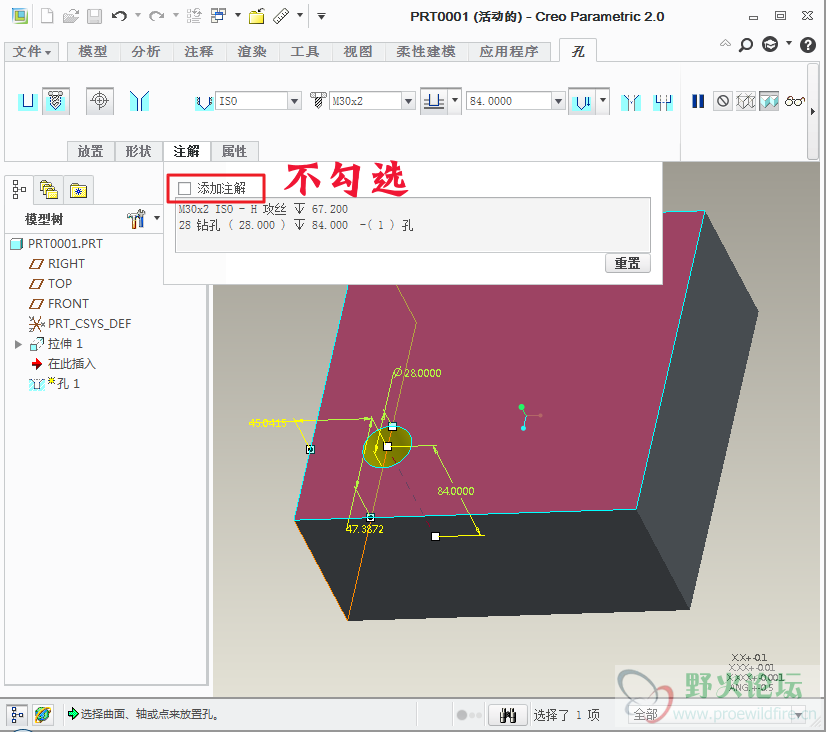Expand the model tree settings arrow
The height and width of the screenshot is (732, 826).
[x=157, y=217]
